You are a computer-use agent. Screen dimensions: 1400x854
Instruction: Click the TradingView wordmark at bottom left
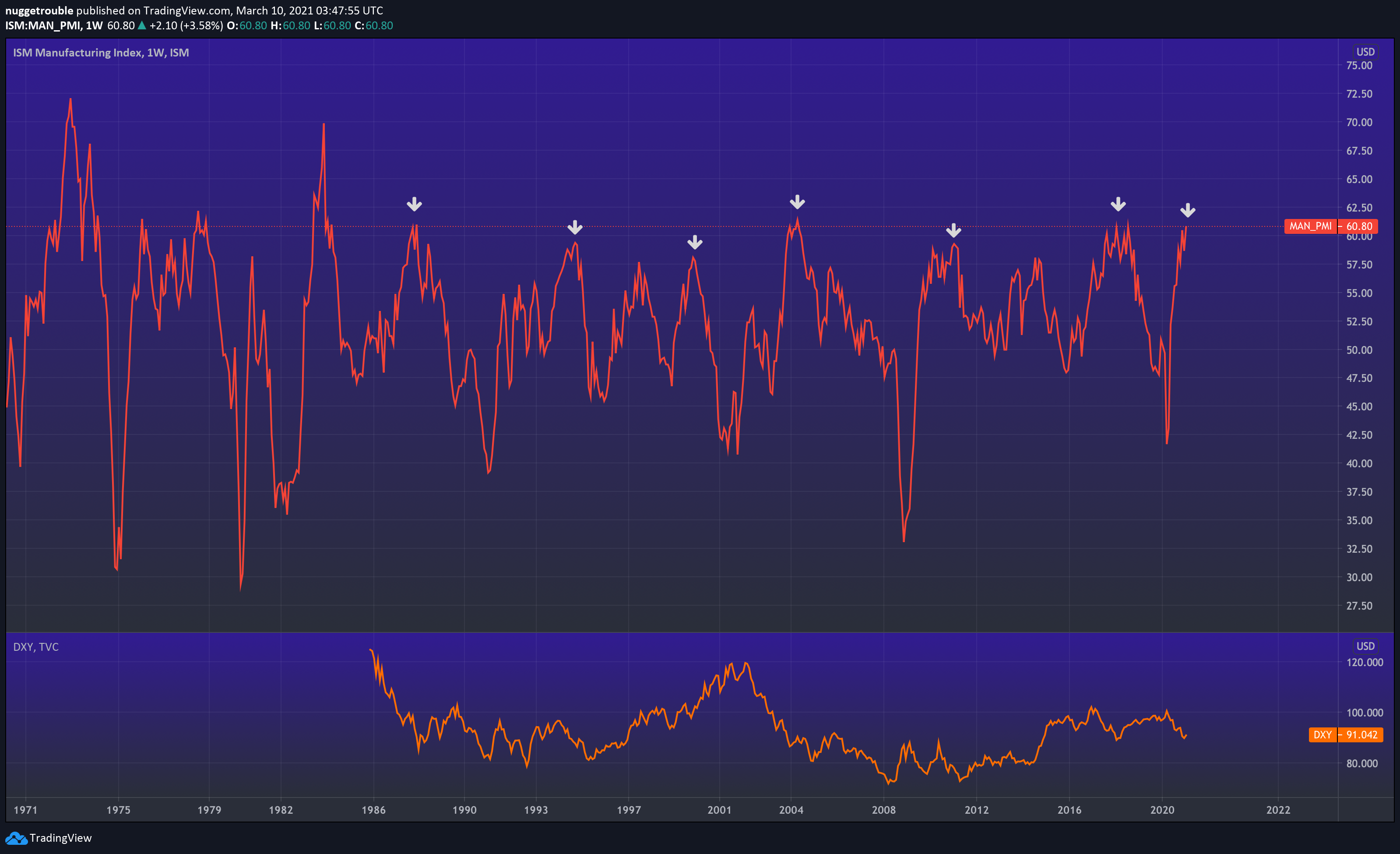[x=60, y=838]
